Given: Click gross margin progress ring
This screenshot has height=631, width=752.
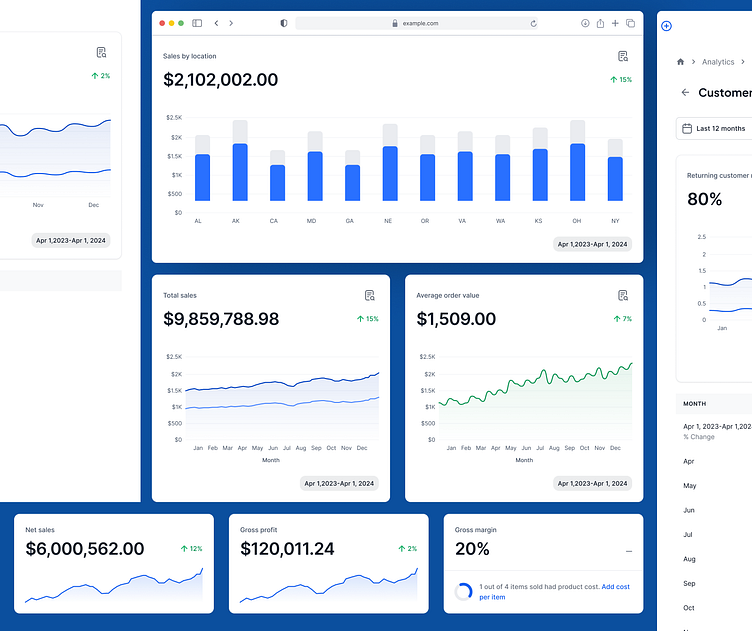Looking at the screenshot, I should tap(463, 592).
